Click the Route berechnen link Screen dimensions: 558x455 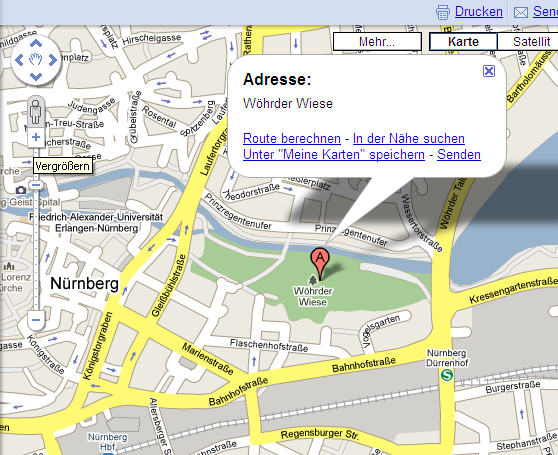292,138
